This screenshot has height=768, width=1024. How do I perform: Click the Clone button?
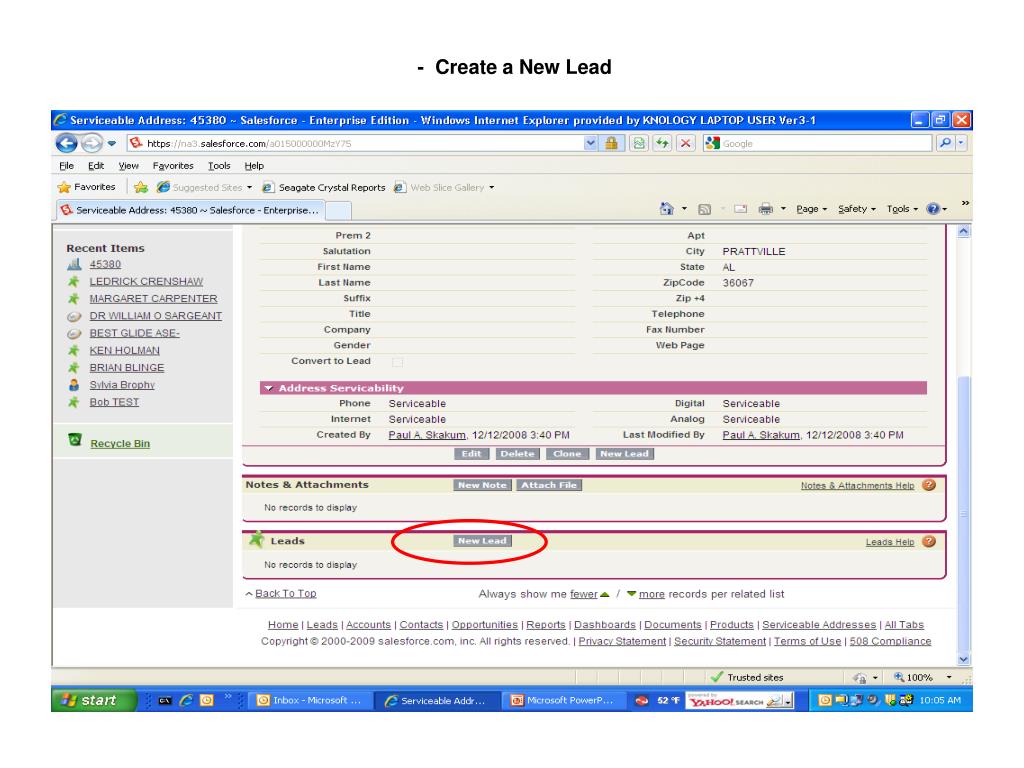(x=567, y=454)
